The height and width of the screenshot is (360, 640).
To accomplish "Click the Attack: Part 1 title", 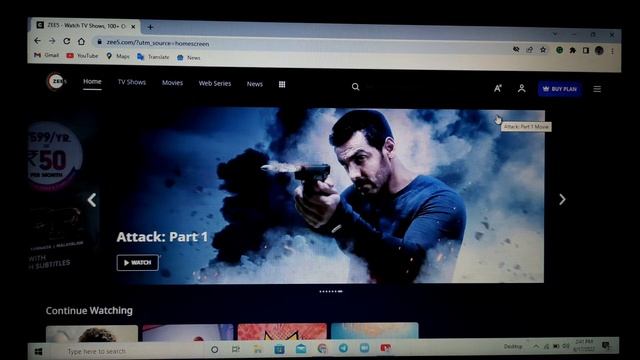I will coord(162,237).
